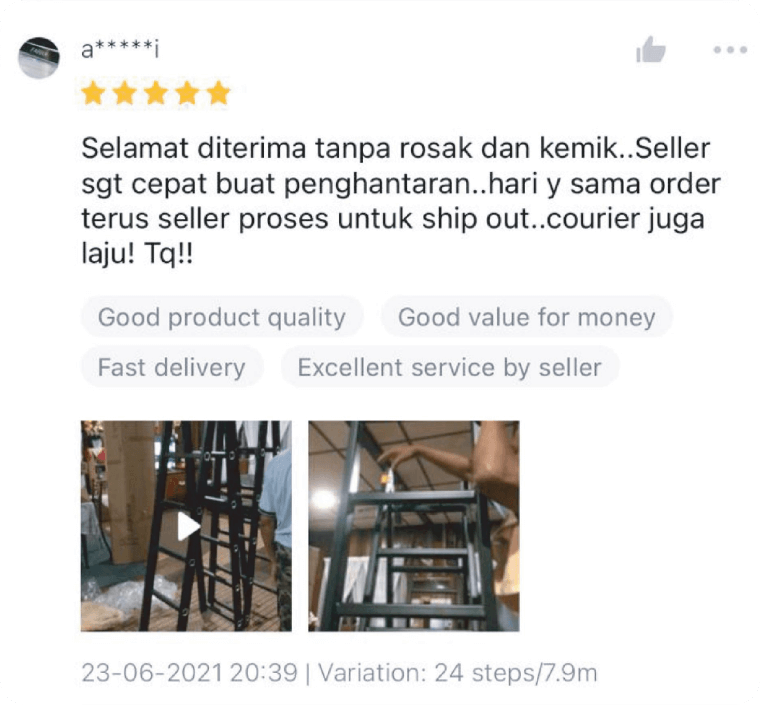
Task: Open the first video thumbnail of ladder
Action: tap(186, 526)
